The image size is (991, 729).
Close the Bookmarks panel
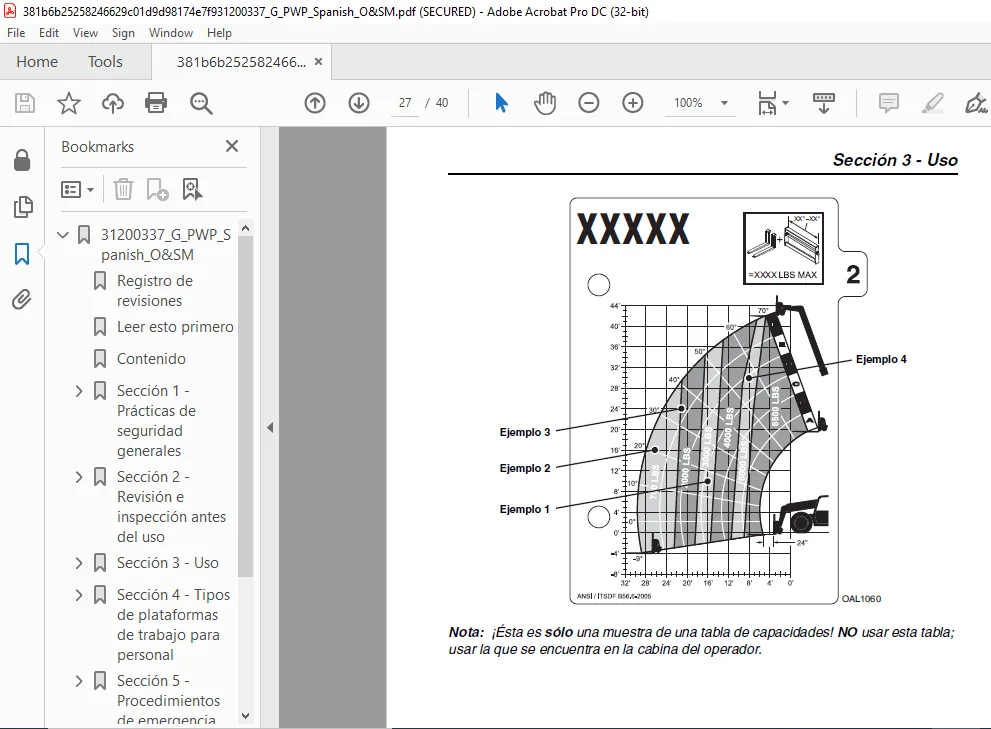click(232, 146)
